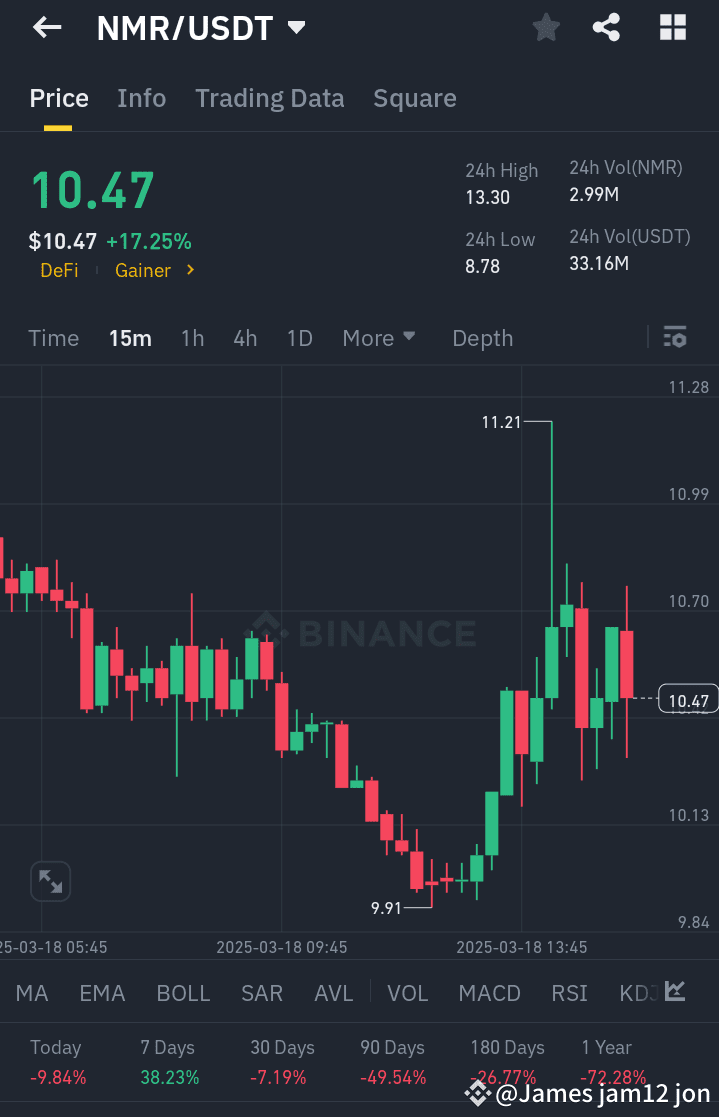Open the Square tab
This screenshot has height=1117, width=719.
point(415,98)
